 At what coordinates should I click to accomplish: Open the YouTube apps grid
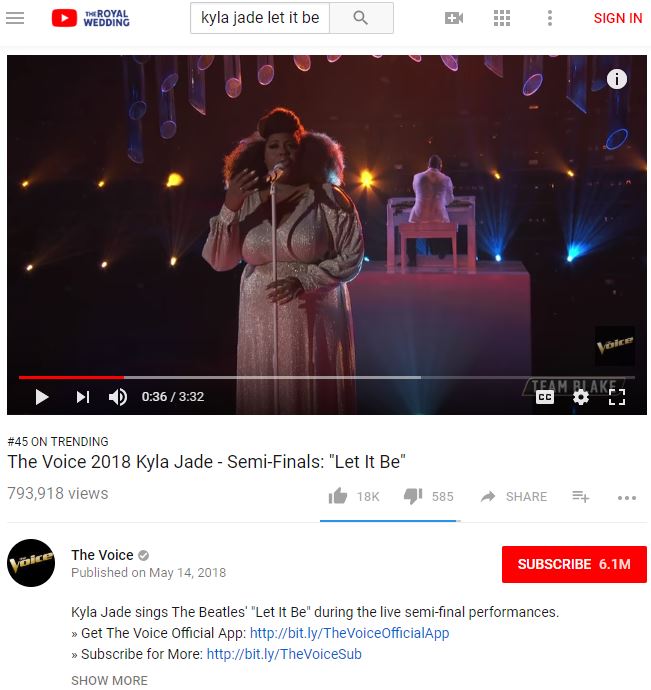click(x=502, y=18)
